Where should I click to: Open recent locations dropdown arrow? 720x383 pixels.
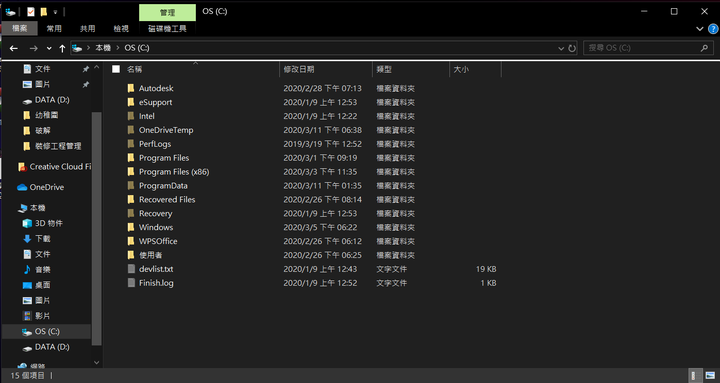click(49, 48)
